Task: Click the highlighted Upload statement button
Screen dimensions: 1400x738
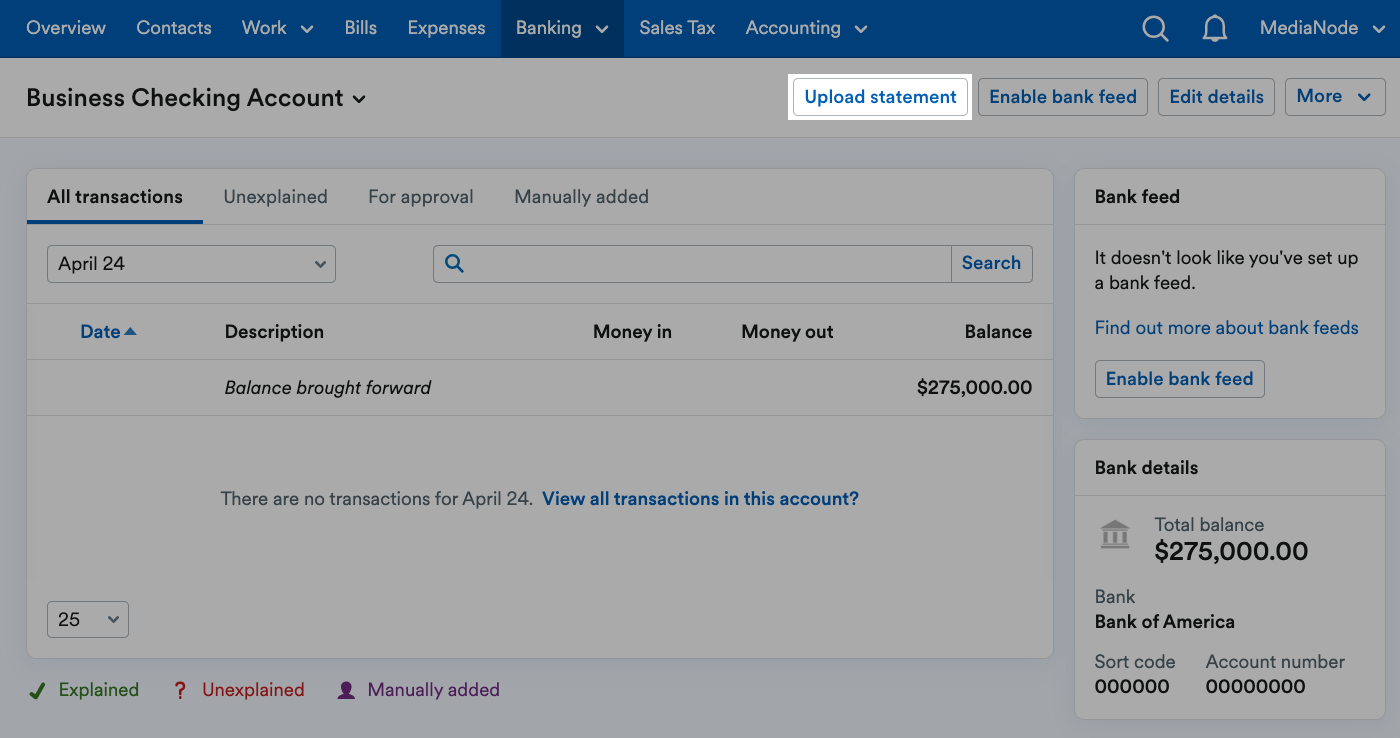Action: click(x=879, y=97)
